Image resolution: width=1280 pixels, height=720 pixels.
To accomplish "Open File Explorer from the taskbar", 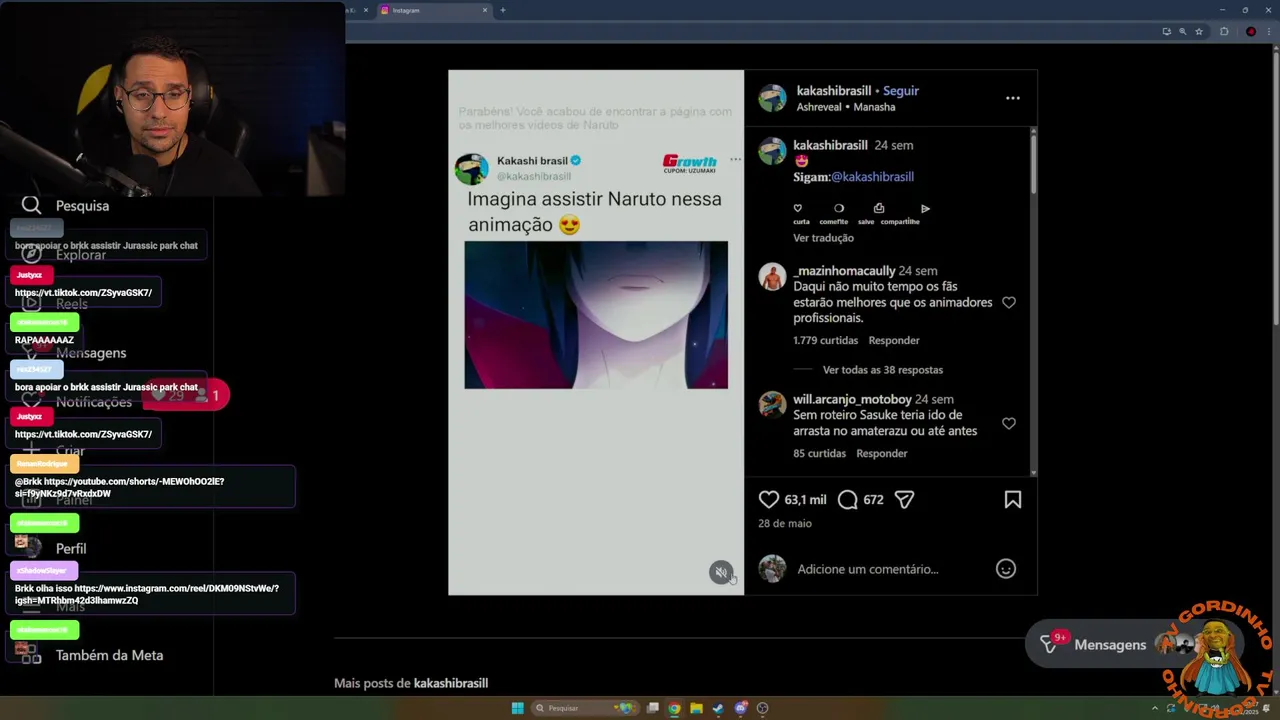I will pos(697,708).
